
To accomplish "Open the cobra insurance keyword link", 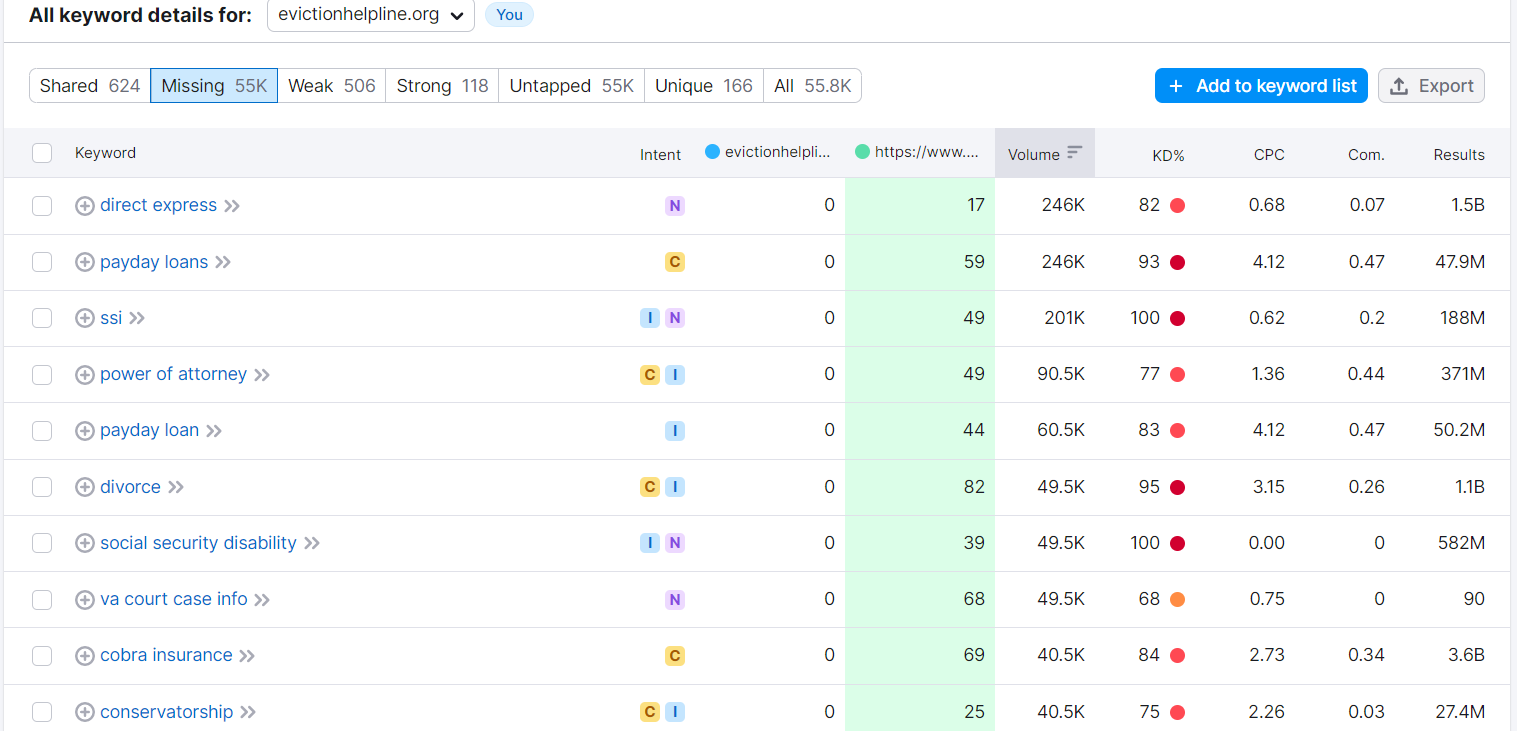I will click(166, 655).
